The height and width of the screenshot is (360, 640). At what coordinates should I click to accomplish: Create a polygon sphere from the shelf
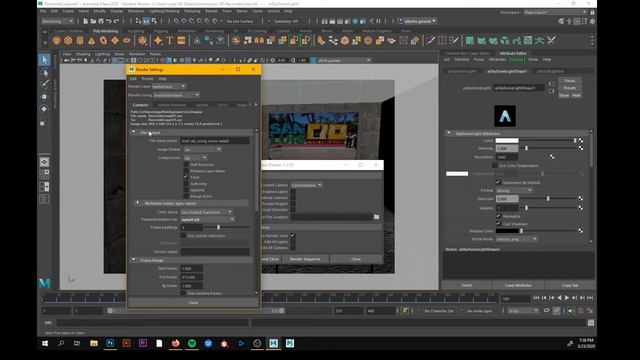(56, 40)
